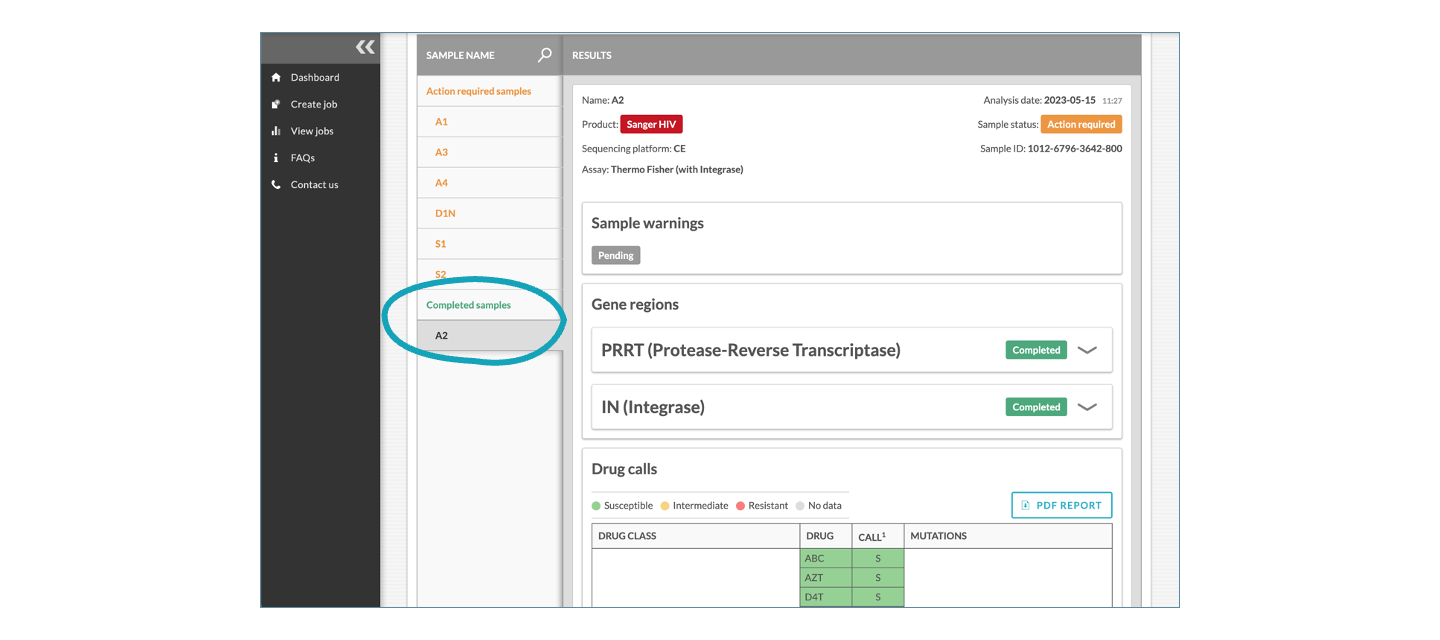Select sample A3 in the list

coord(488,152)
